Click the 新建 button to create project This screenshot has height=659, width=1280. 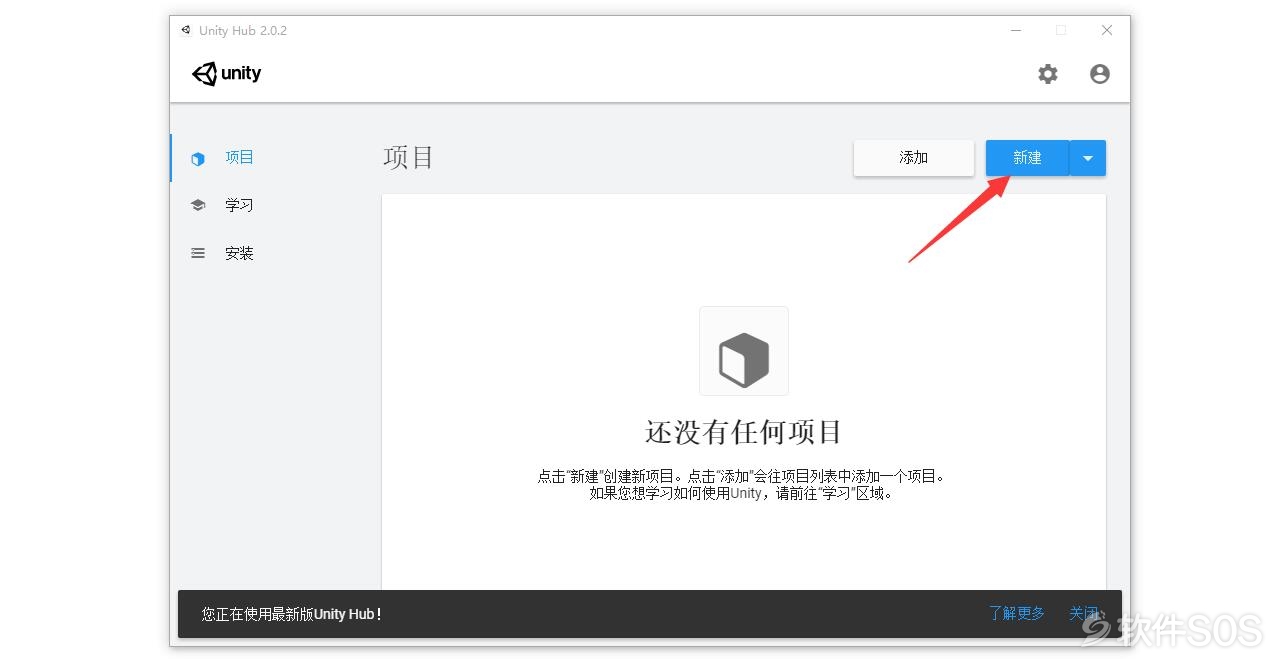[x=1027, y=158]
